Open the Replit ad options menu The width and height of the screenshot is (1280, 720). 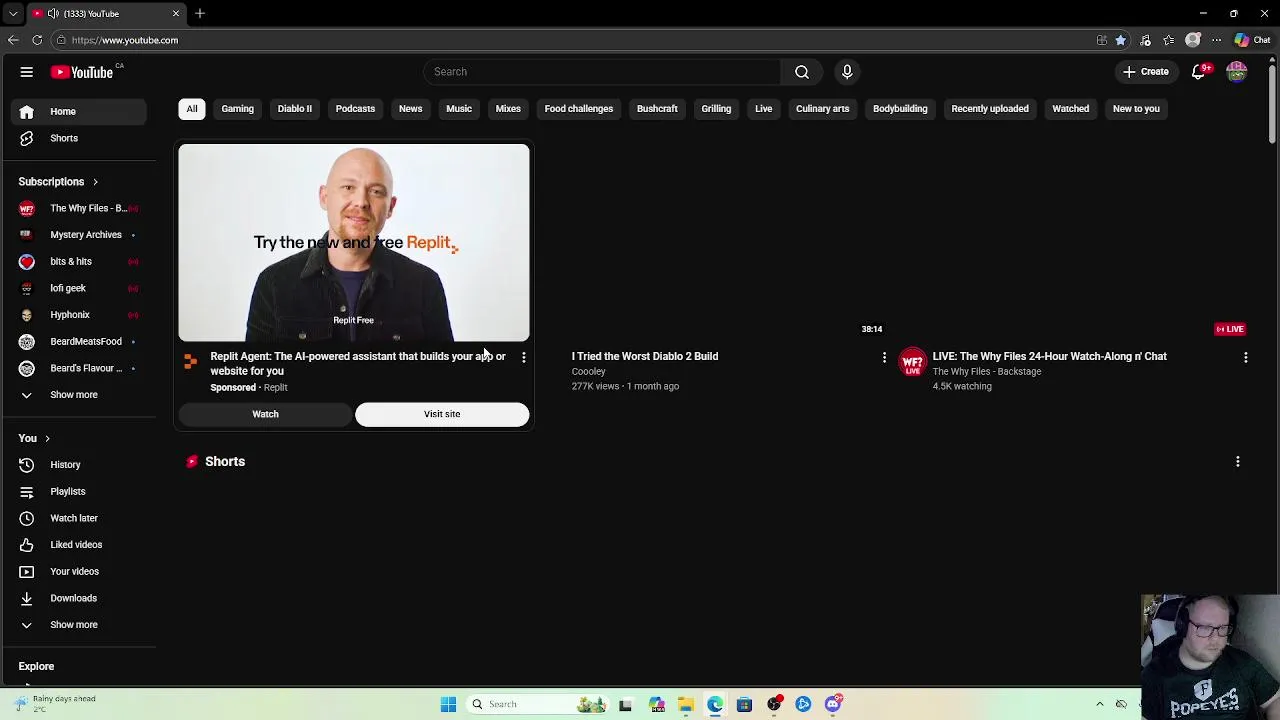523,357
